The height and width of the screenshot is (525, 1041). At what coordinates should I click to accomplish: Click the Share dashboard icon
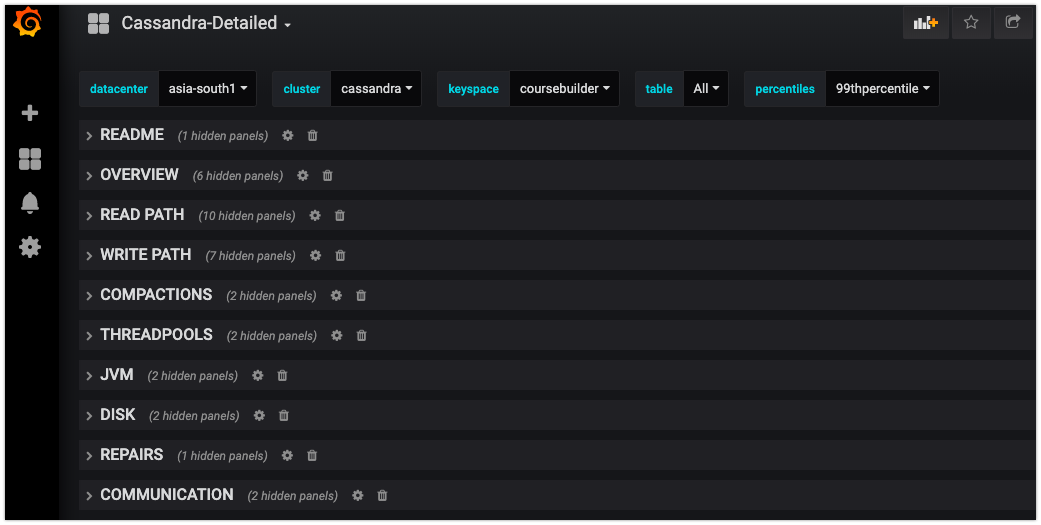(x=1013, y=22)
